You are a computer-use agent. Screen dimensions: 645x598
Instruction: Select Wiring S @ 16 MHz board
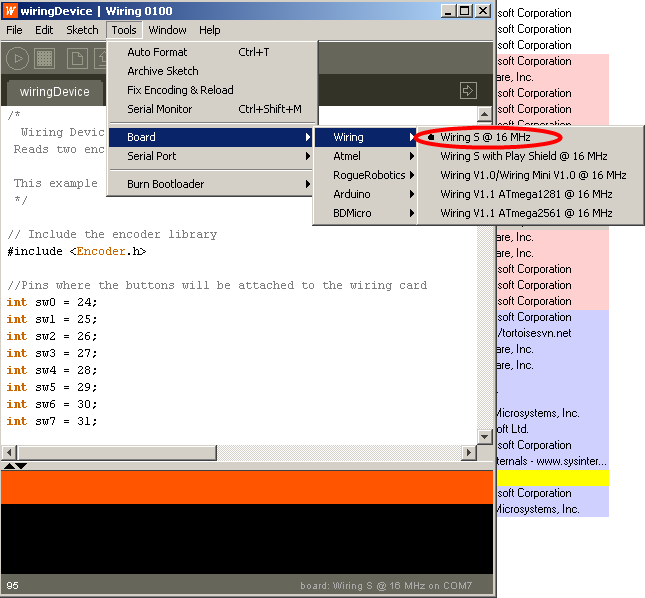[488, 137]
